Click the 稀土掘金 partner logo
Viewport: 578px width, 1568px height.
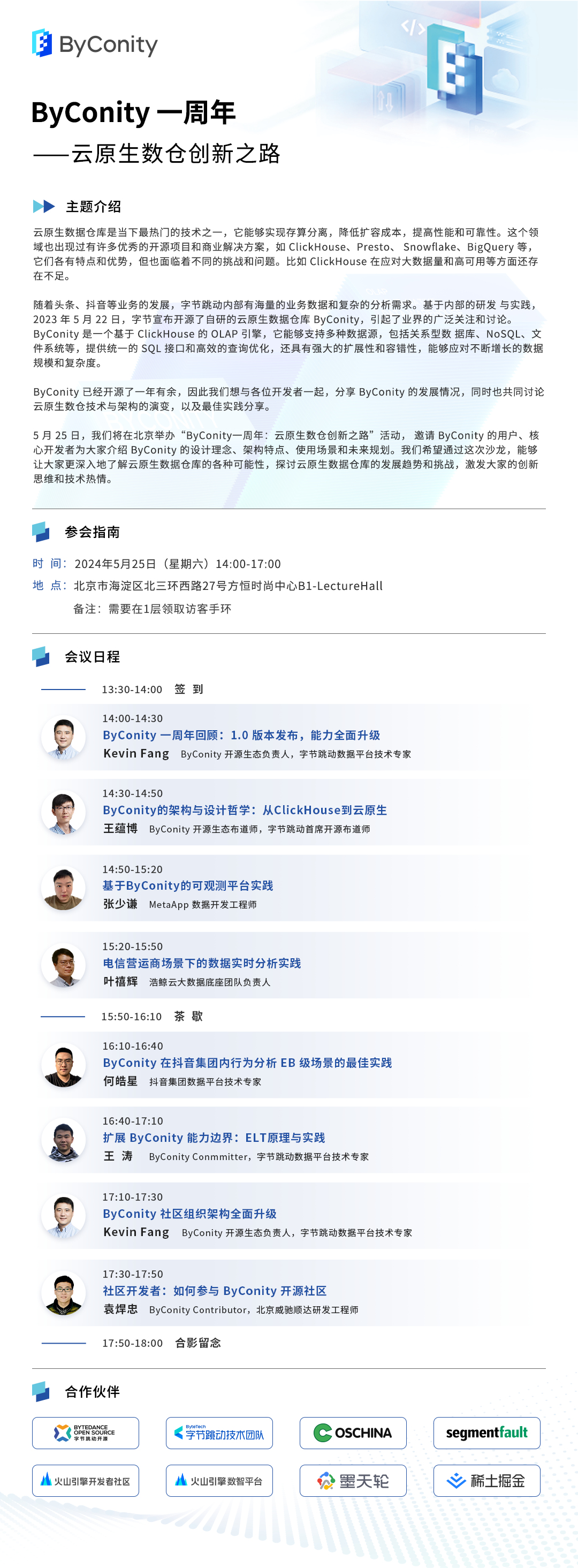(486, 1480)
